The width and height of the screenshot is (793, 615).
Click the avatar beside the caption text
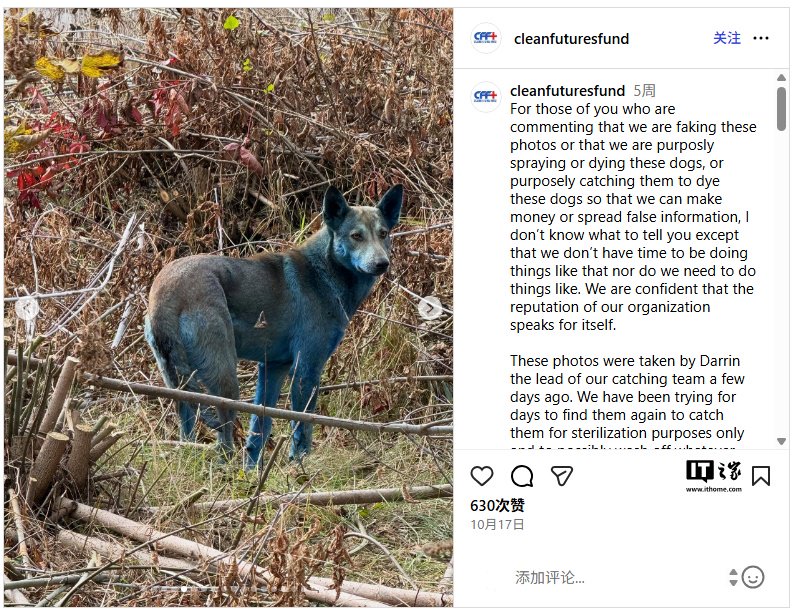[486, 96]
